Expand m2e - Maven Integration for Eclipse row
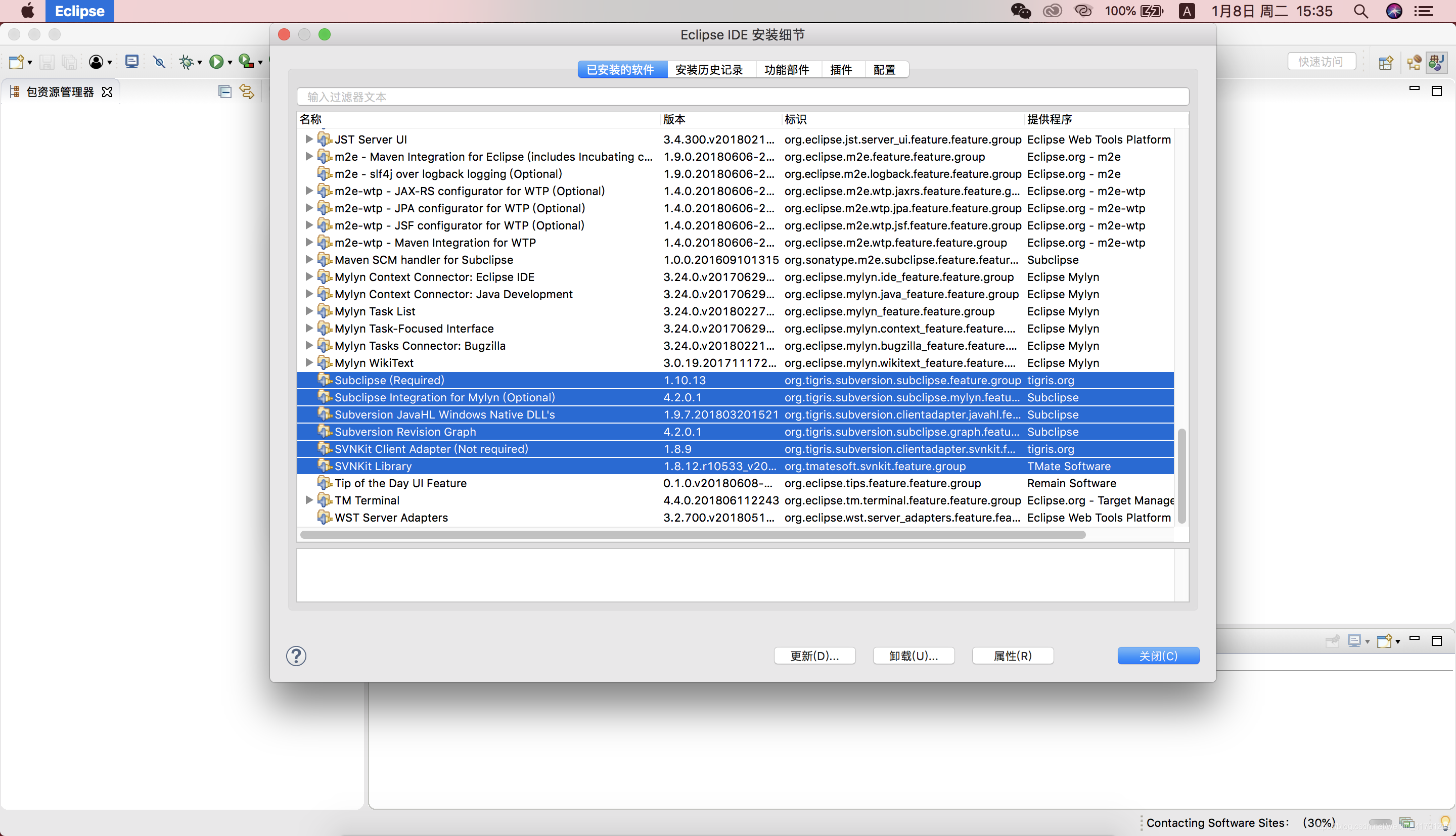1456x836 pixels. [x=308, y=156]
